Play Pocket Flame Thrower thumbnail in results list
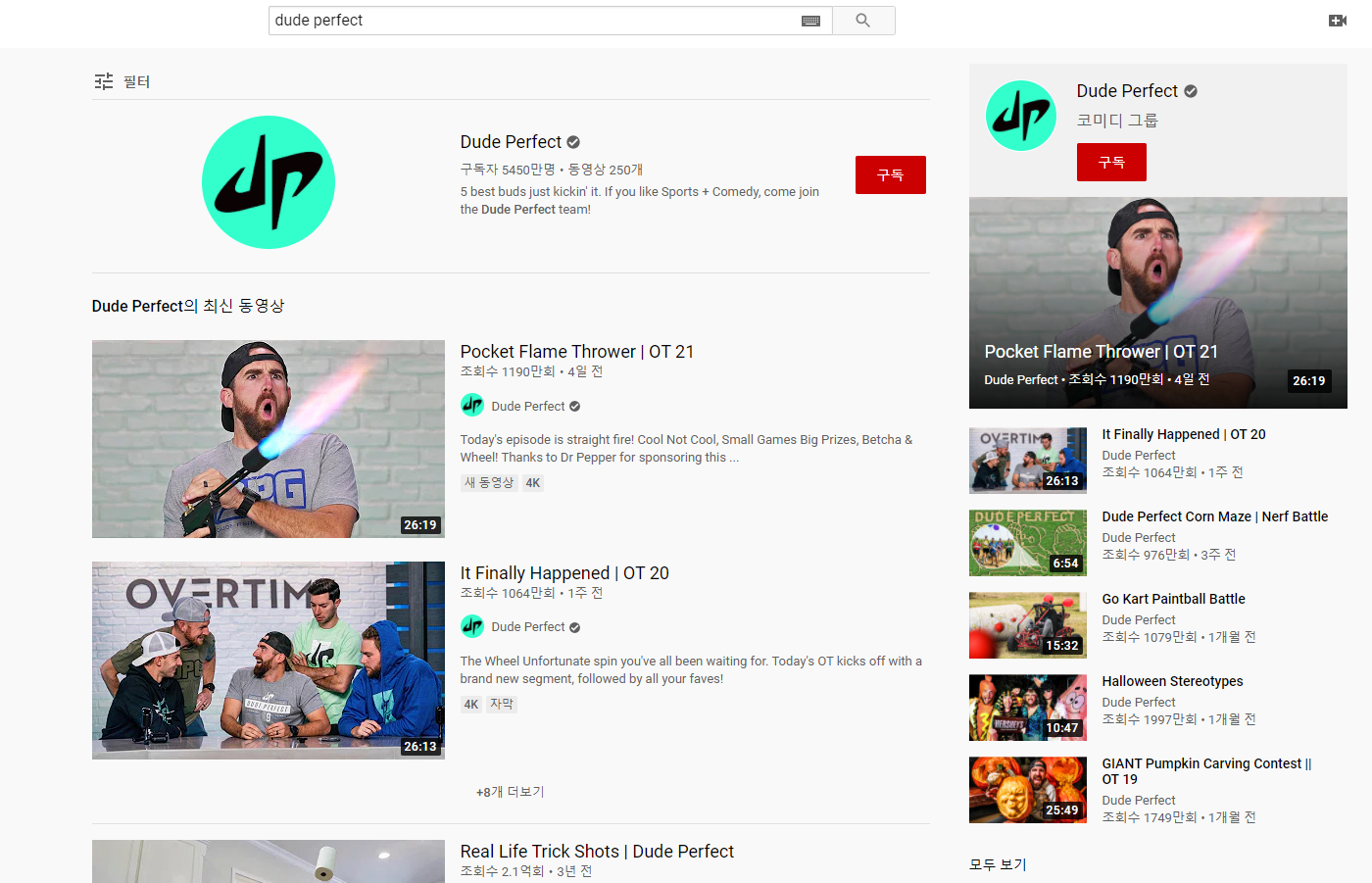 point(269,439)
